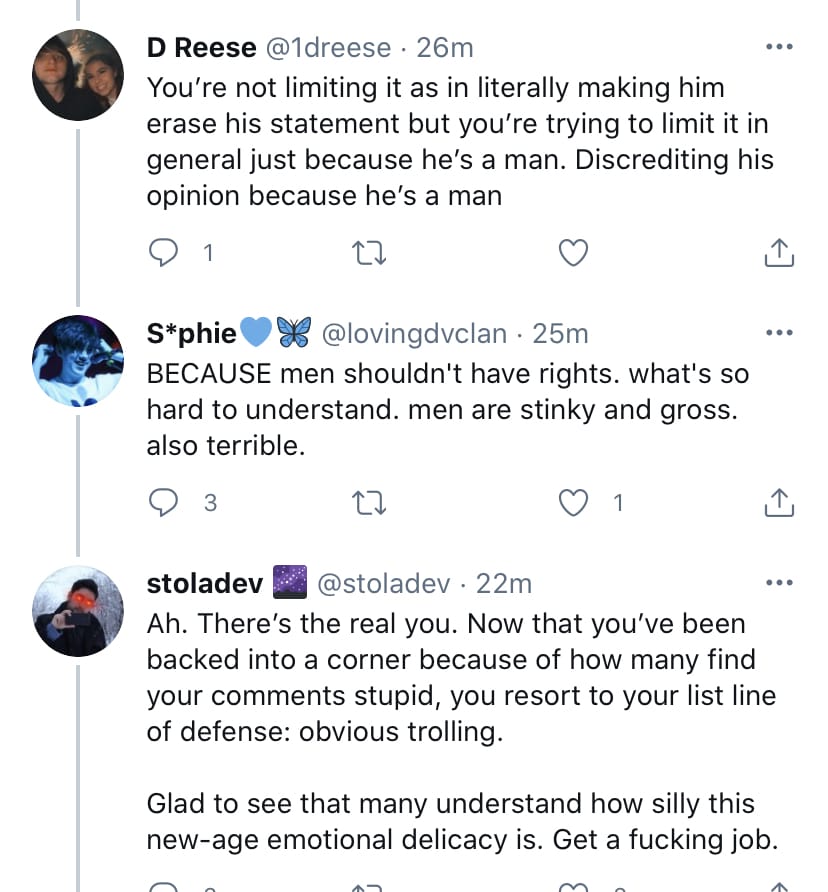This screenshot has height=892, width=828.
Task: Tap stoladev's profile avatar
Action: [78, 611]
